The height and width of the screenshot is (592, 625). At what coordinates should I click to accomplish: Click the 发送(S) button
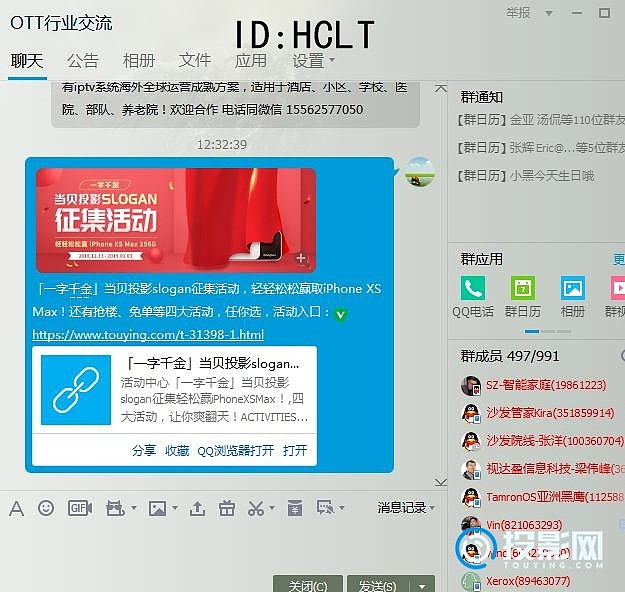[378, 584]
